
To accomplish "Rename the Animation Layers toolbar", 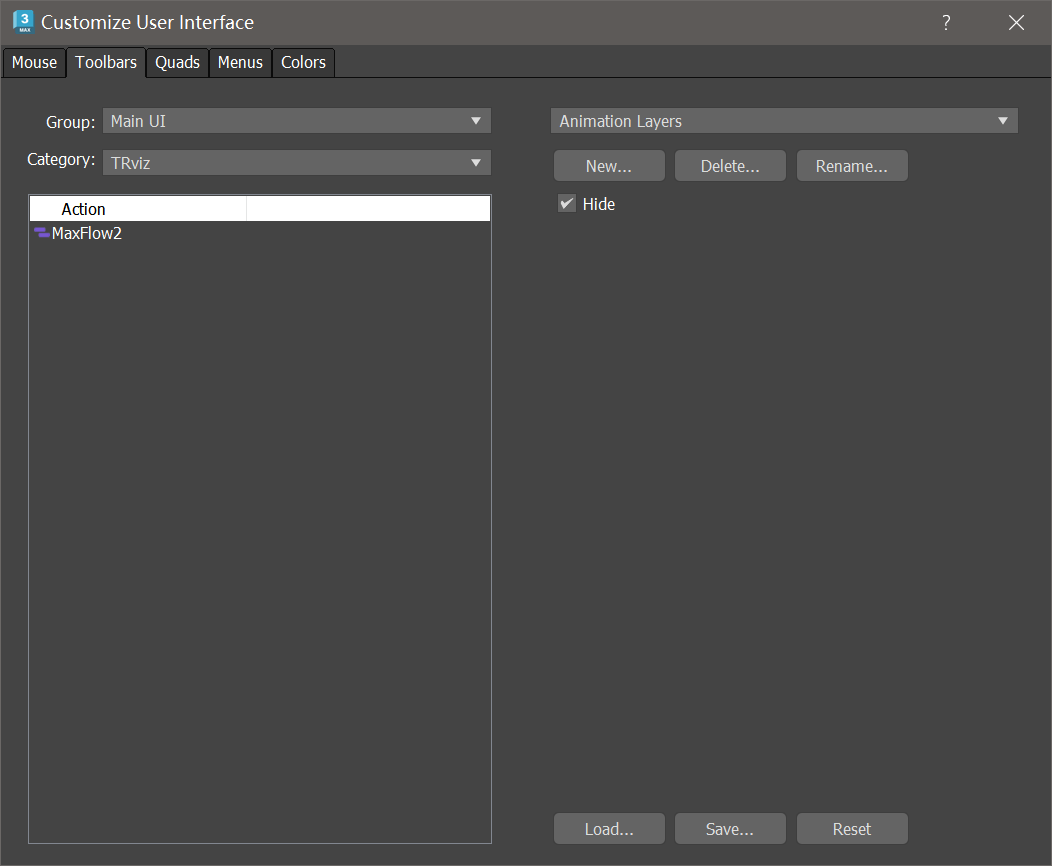I will (852, 165).
